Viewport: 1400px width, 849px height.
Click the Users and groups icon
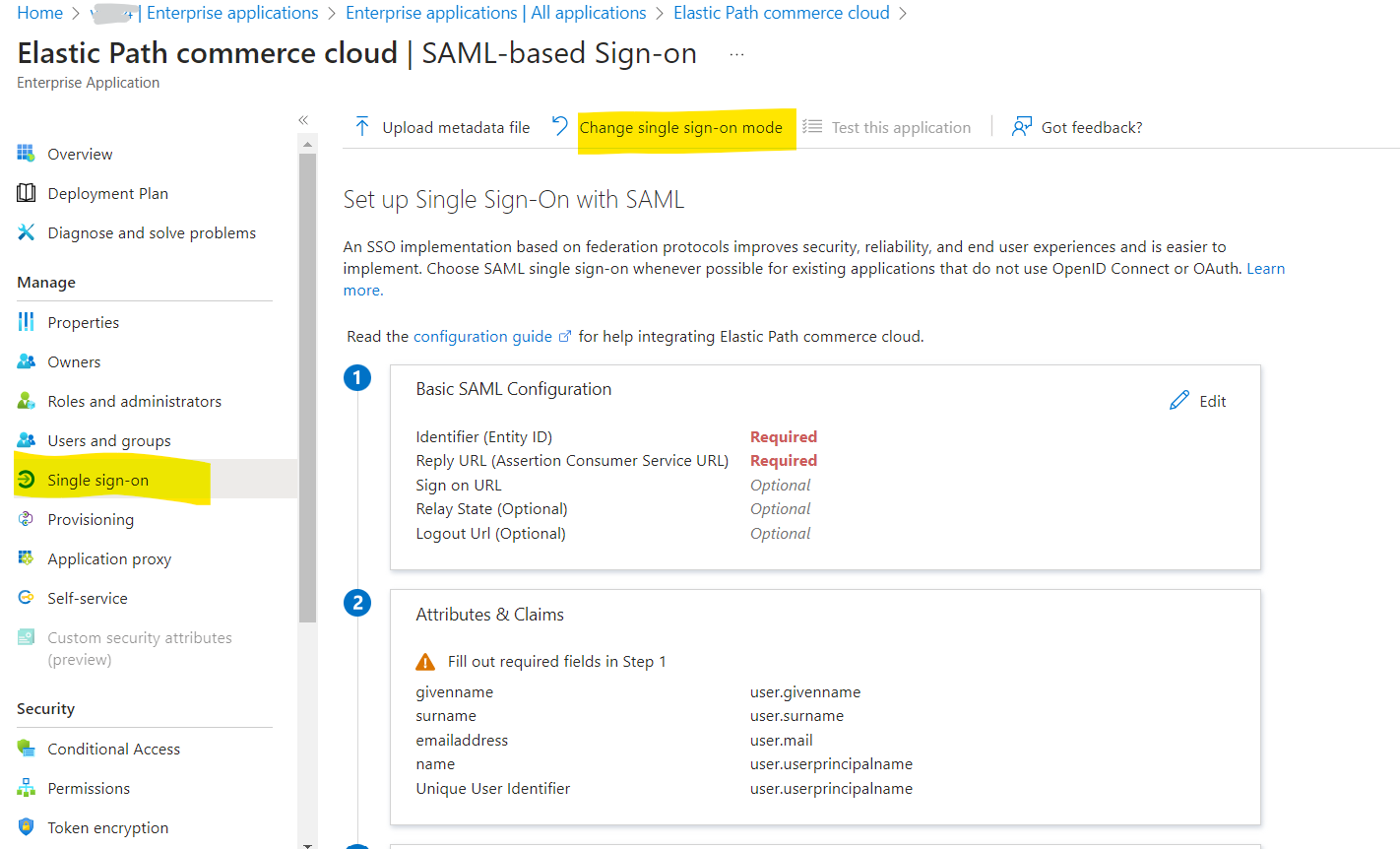tap(26, 440)
